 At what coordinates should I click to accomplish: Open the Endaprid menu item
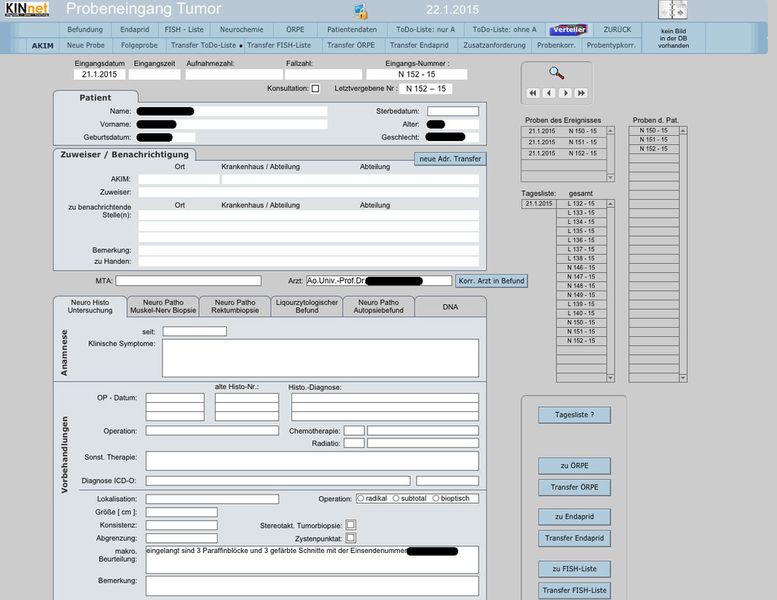(x=134, y=30)
